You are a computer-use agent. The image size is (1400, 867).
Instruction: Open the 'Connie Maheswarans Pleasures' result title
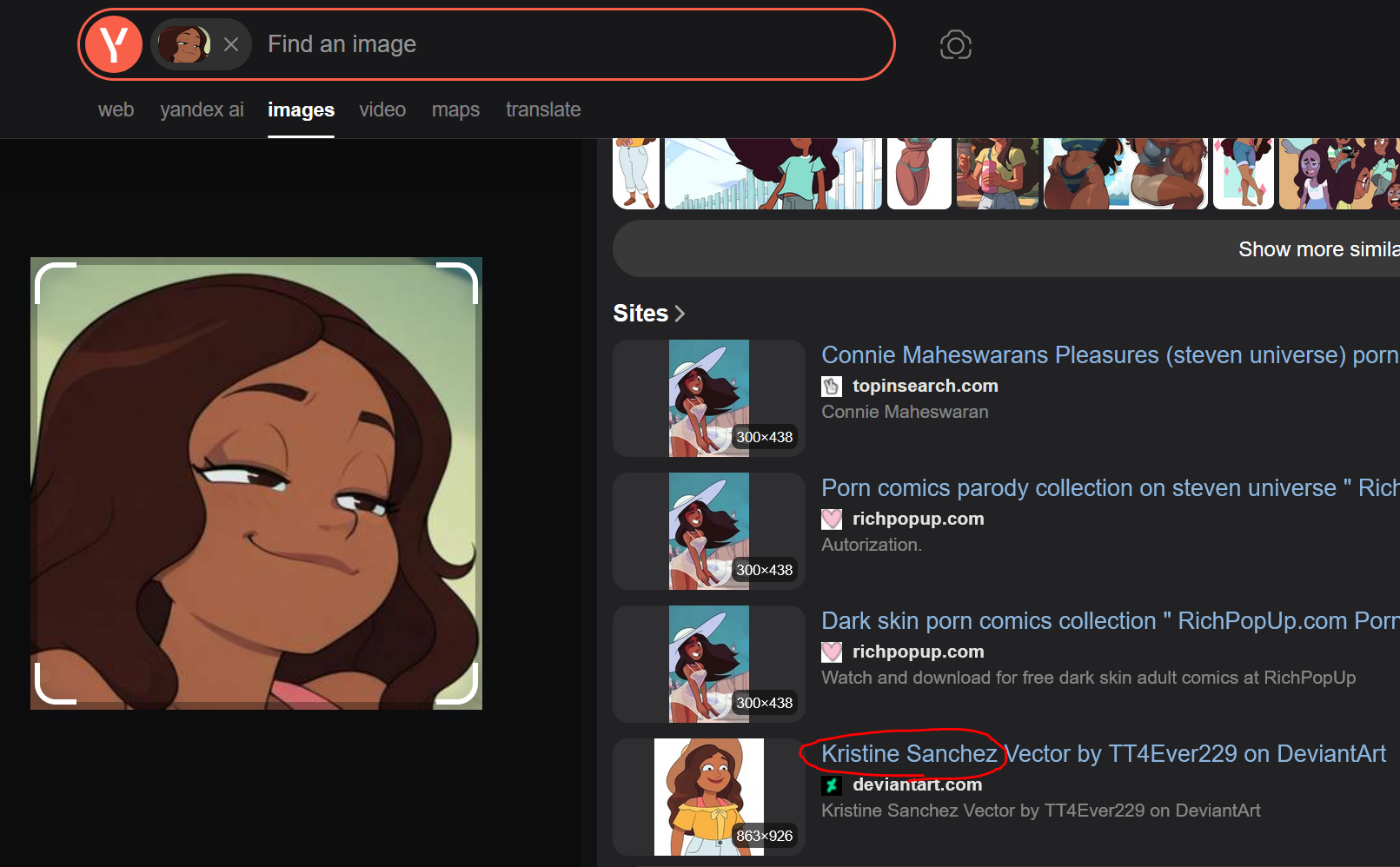[1111, 355]
